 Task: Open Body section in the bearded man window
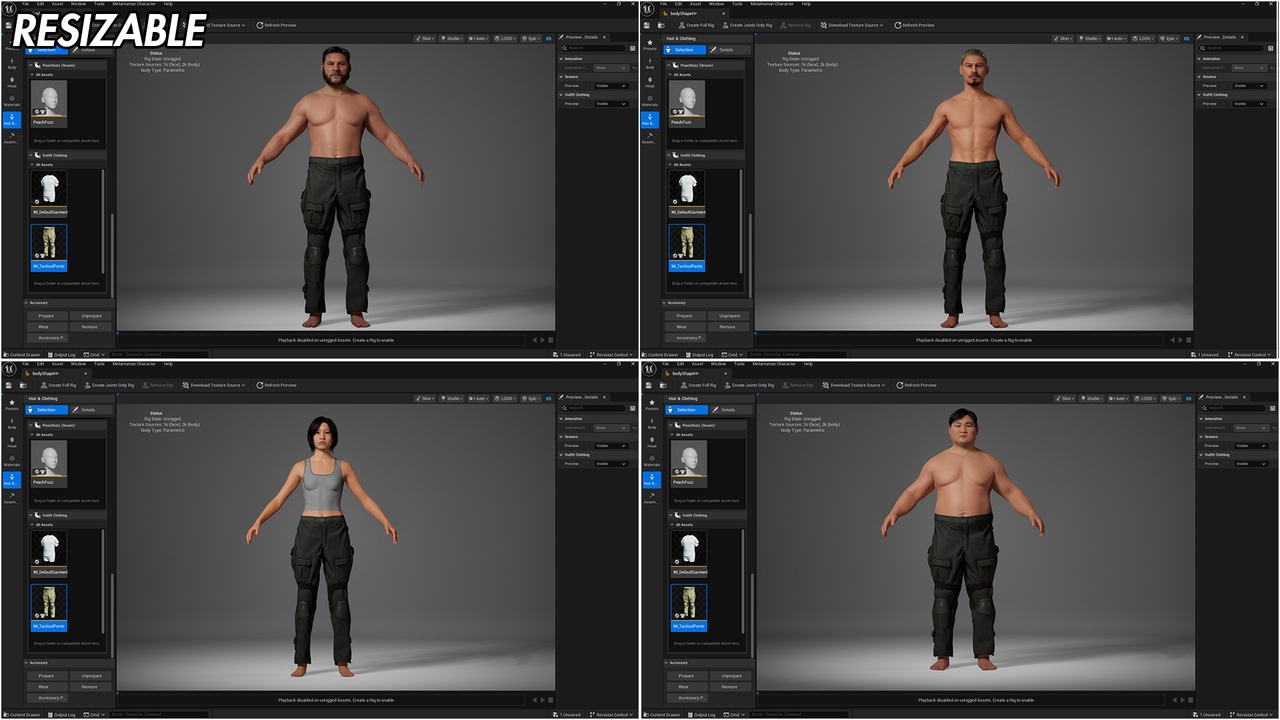pos(12,63)
